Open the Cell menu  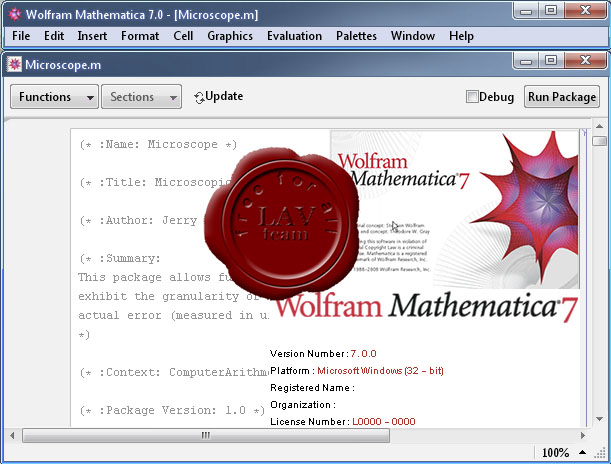pyautogui.click(x=183, y=36)
